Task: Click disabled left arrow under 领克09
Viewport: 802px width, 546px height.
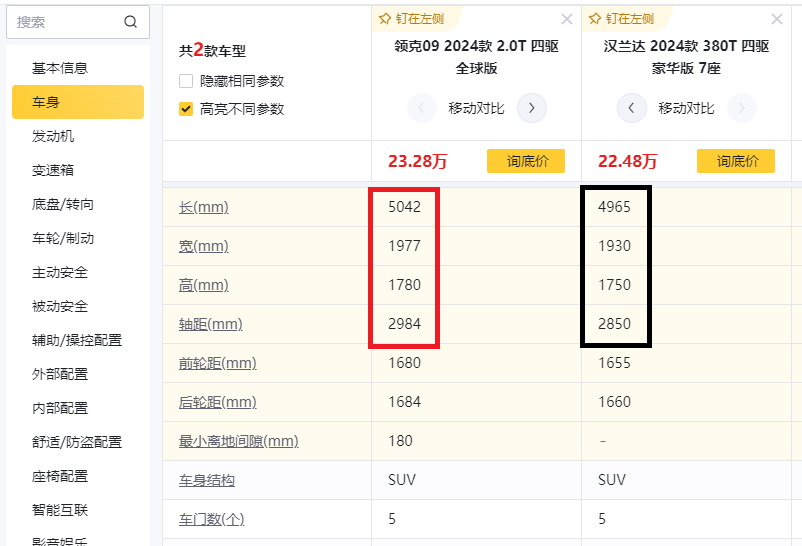Action: [x=421, y=108]
